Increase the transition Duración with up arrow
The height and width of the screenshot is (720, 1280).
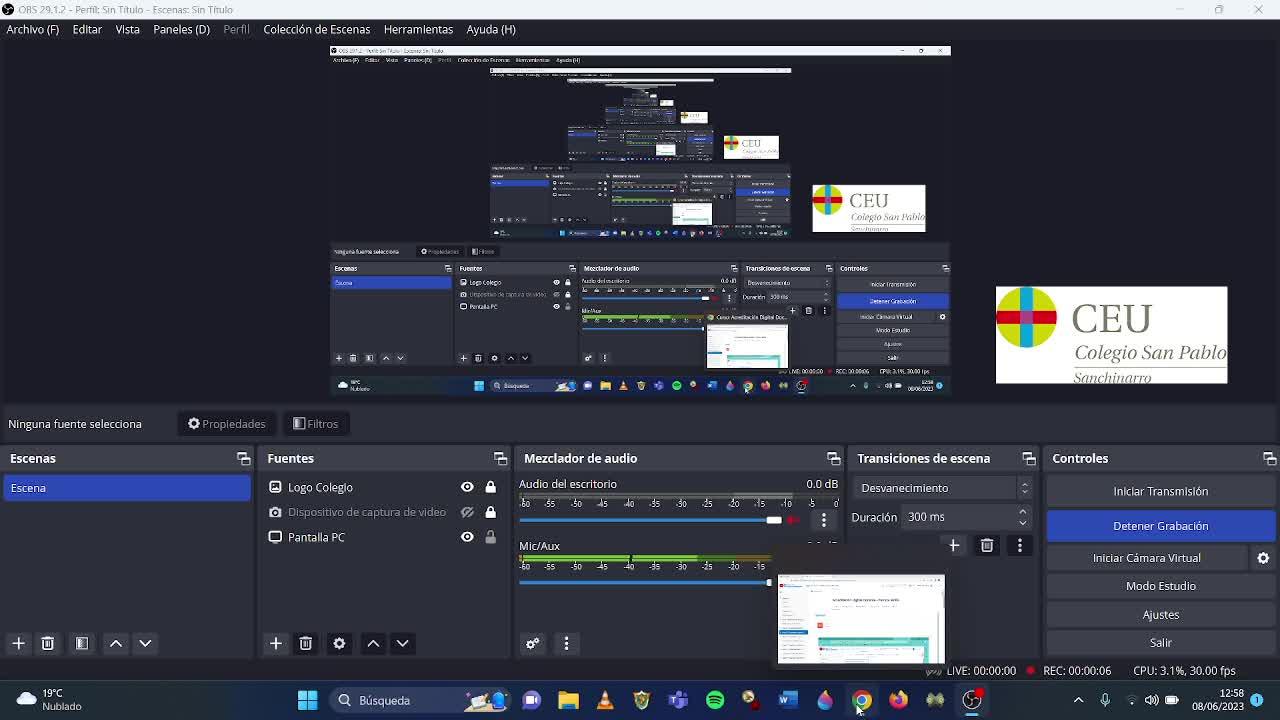tap(1022, 512)
